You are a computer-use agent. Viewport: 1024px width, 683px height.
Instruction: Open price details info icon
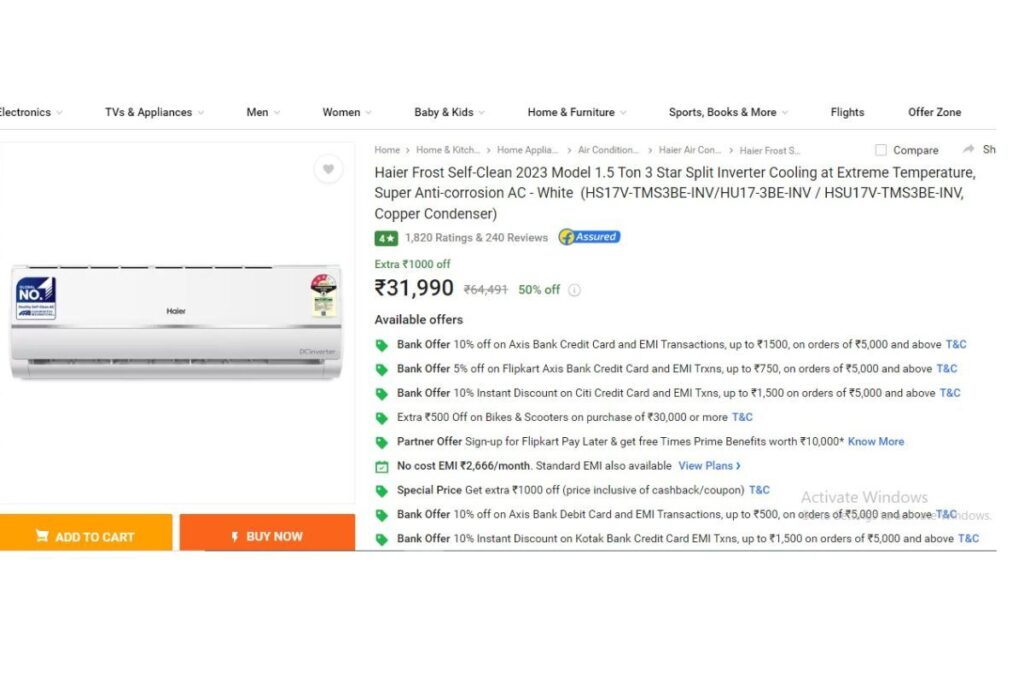(574, 290)
